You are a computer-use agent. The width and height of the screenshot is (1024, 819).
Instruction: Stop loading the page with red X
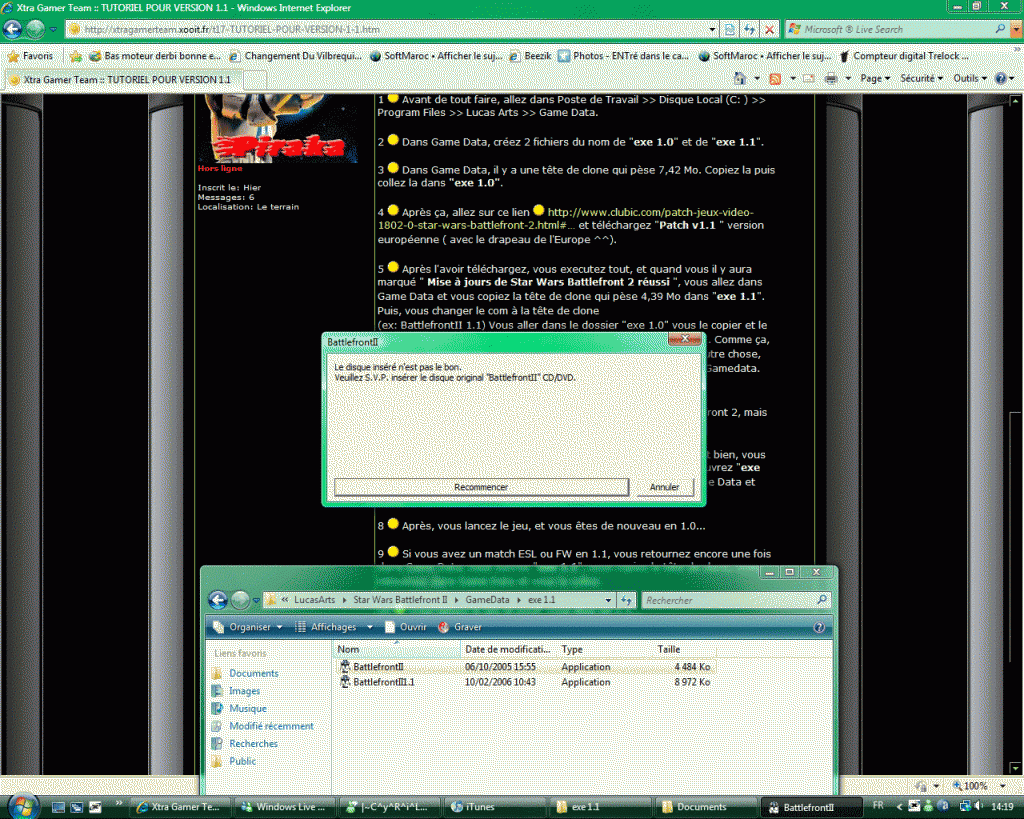coord(769,29)
